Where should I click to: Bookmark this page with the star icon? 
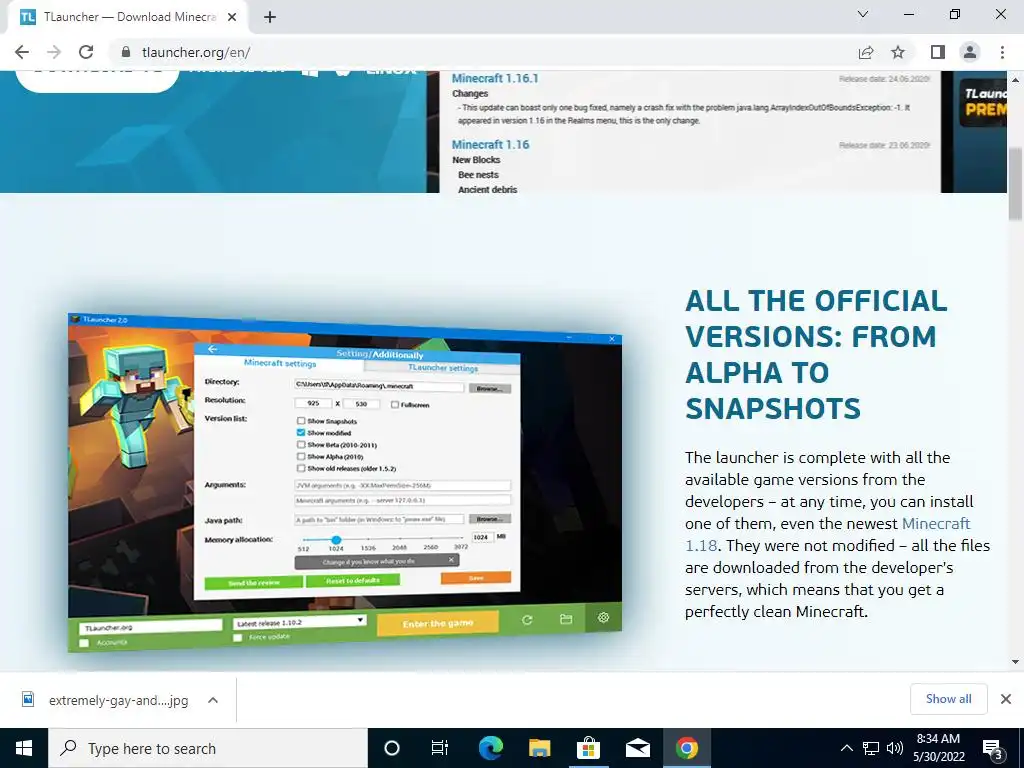pyautogui.click(x=898, y=52)
